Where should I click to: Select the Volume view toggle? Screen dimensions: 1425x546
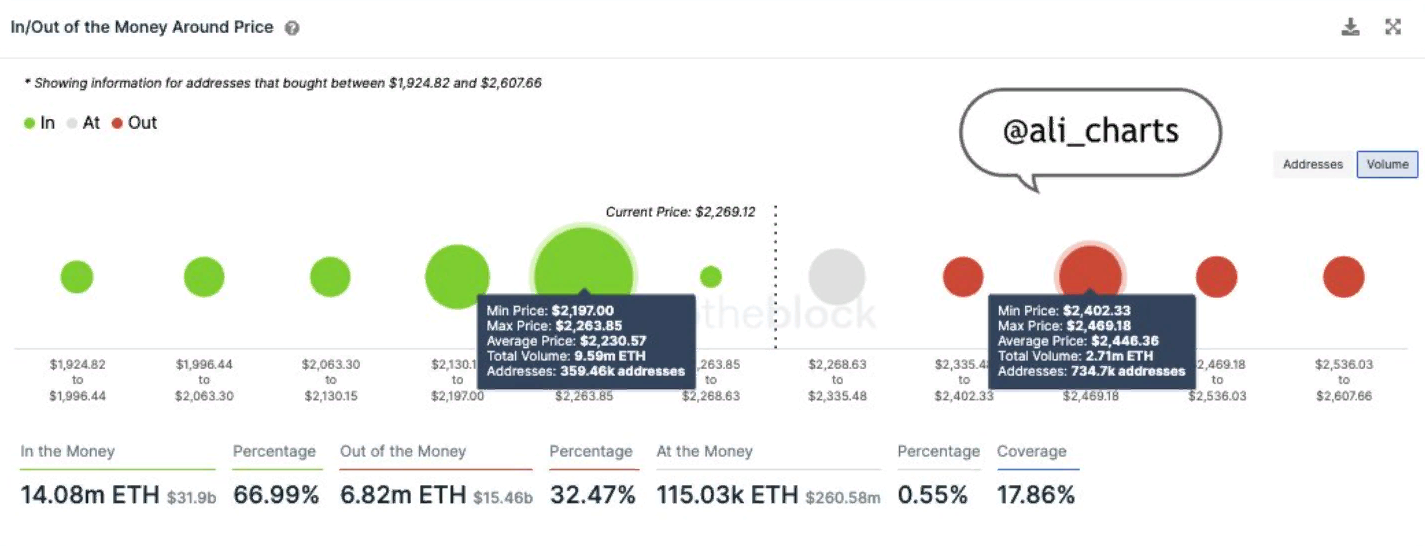[x=1387, y=164]
